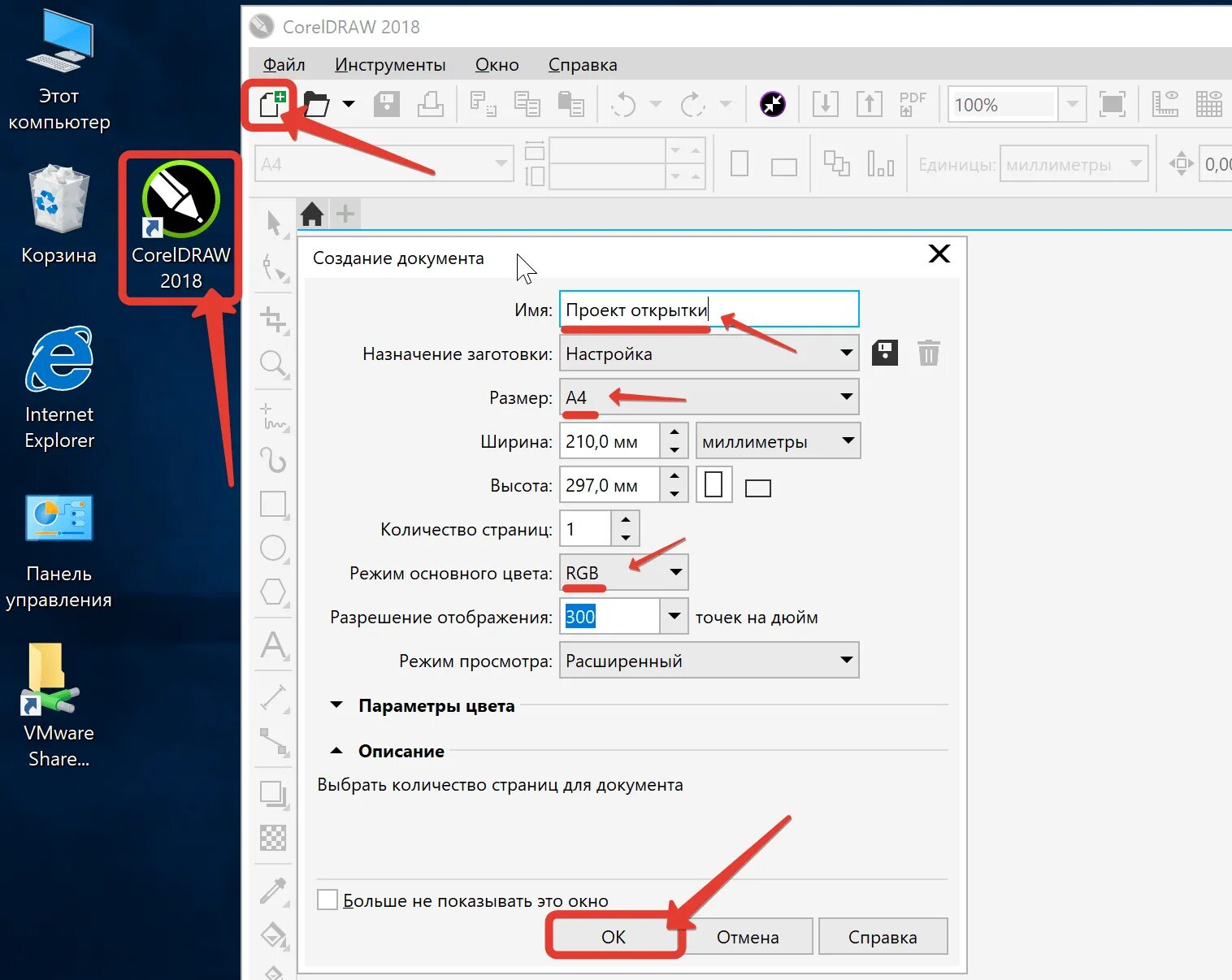Click the Publish to PDF icon
This screenshot has height=980, width=1232.
click(x=913, y=104)
